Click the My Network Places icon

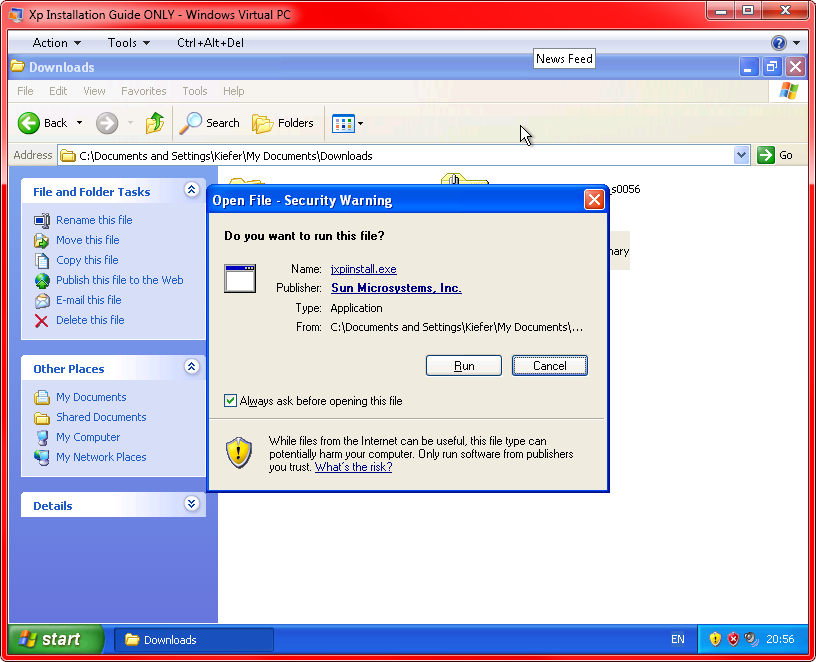click(x=42, y=457)
